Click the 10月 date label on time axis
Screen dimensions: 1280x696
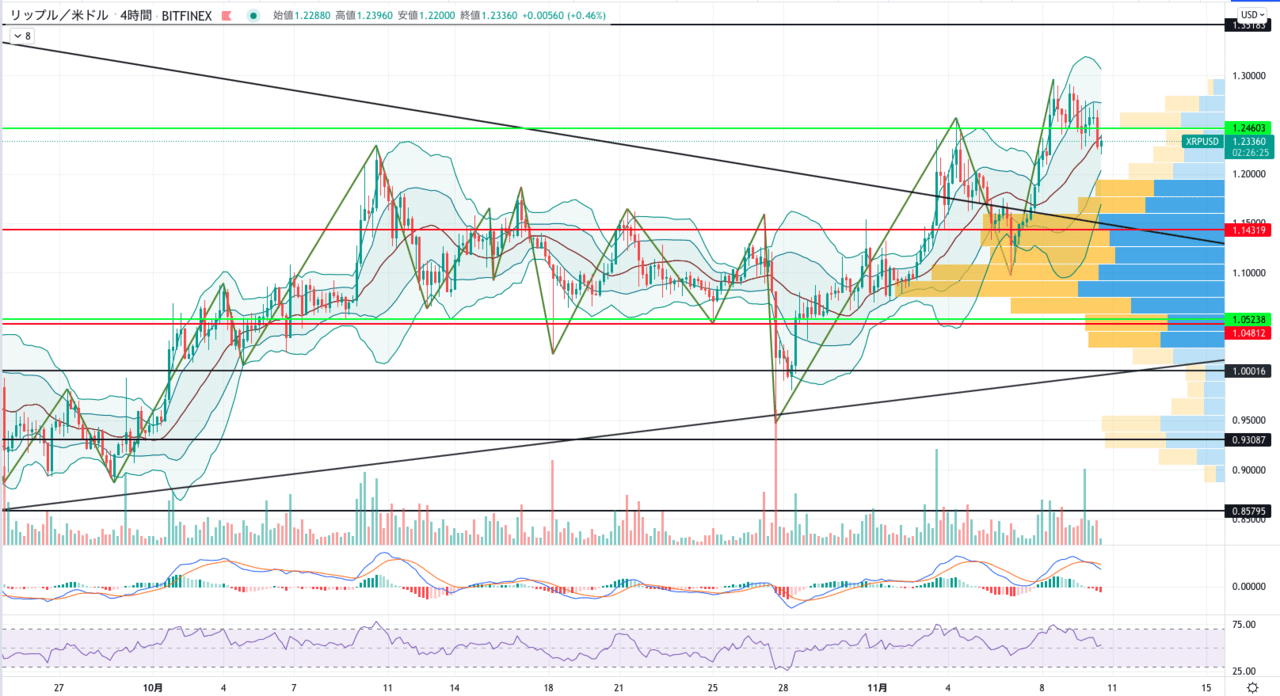click(152, 688)
